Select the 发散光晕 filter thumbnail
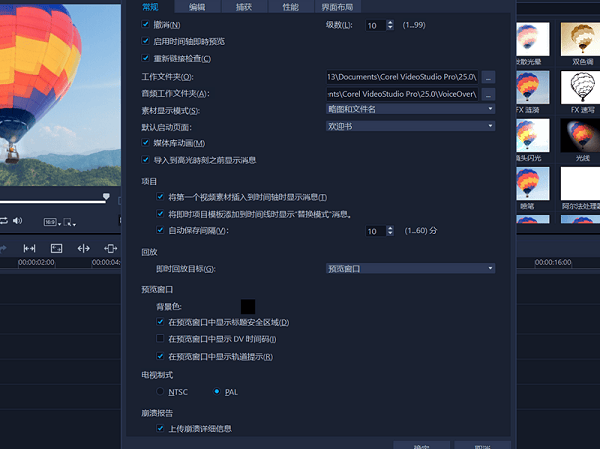 [x=533, y=39]
